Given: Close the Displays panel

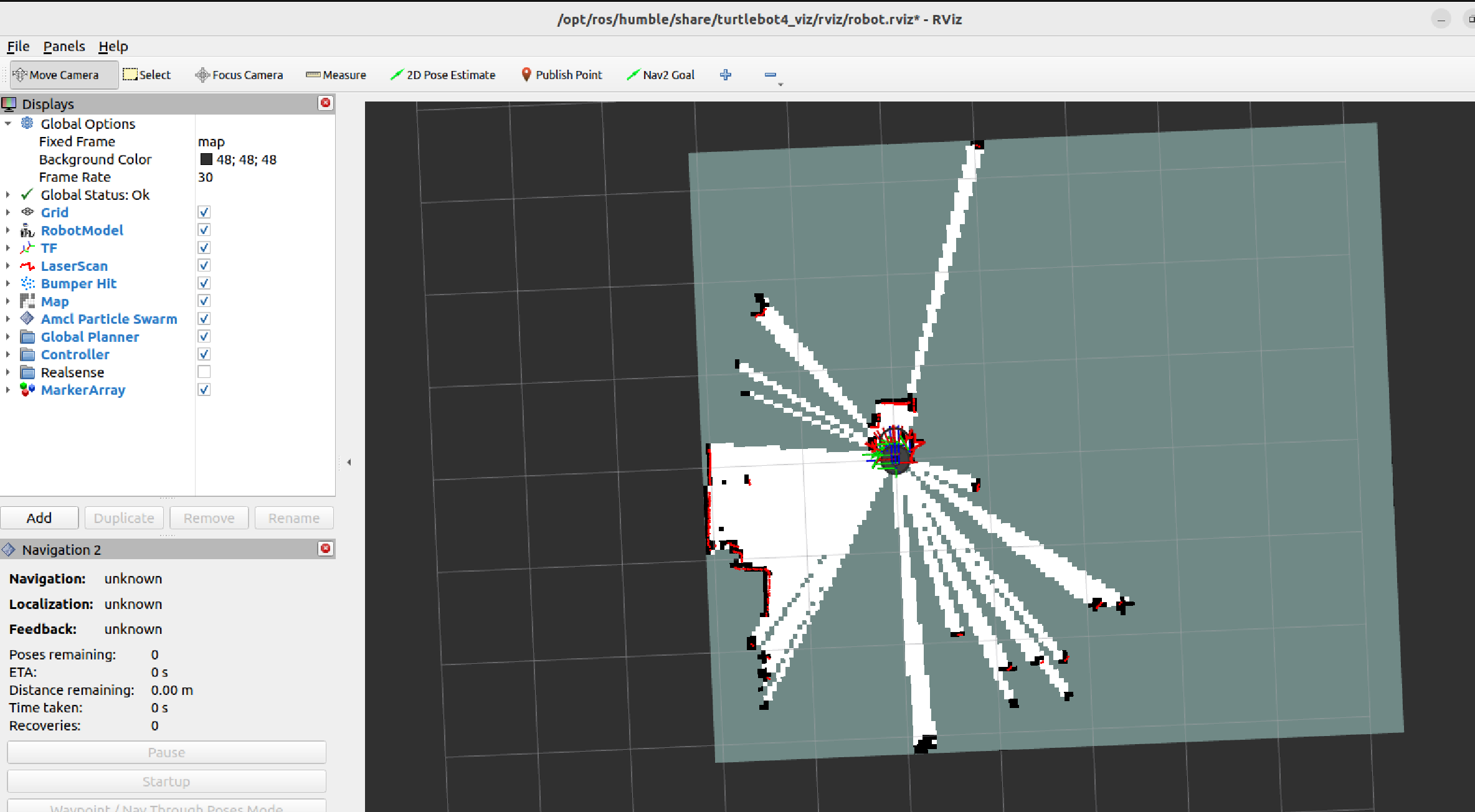Looking at the screenshot, I should [326, 103].
